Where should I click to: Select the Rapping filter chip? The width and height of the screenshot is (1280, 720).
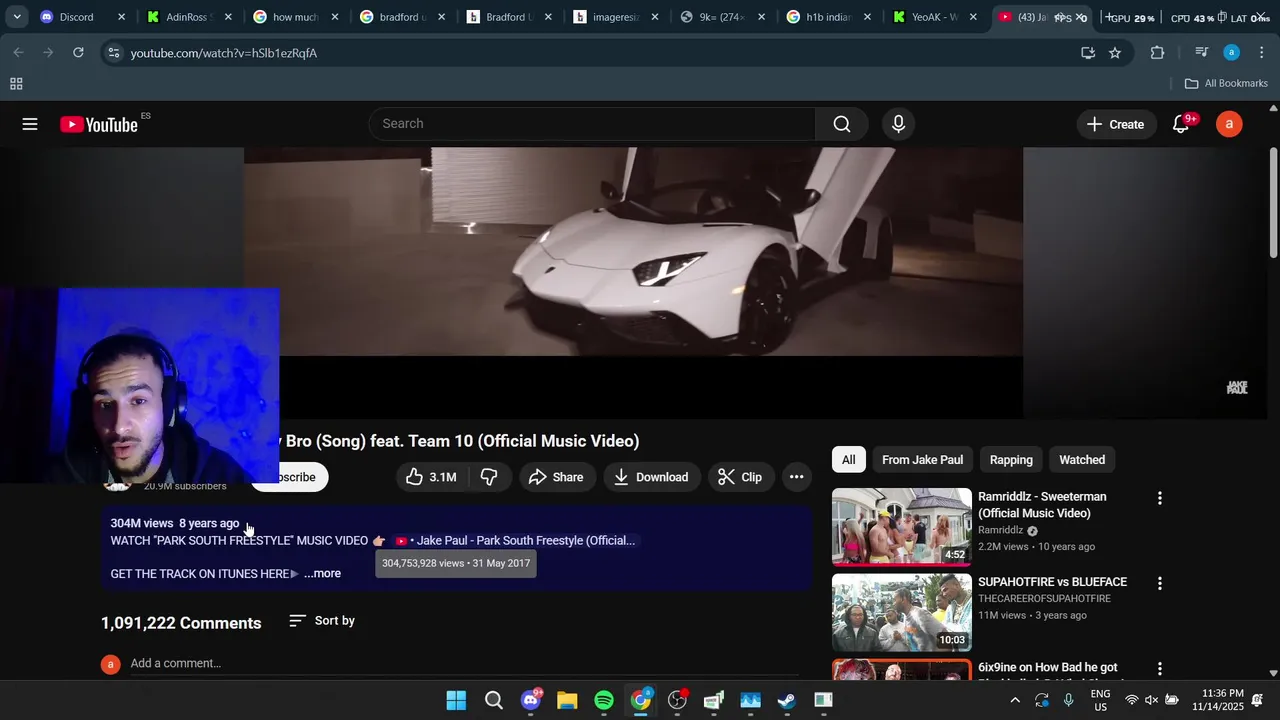click(1011, 460)
